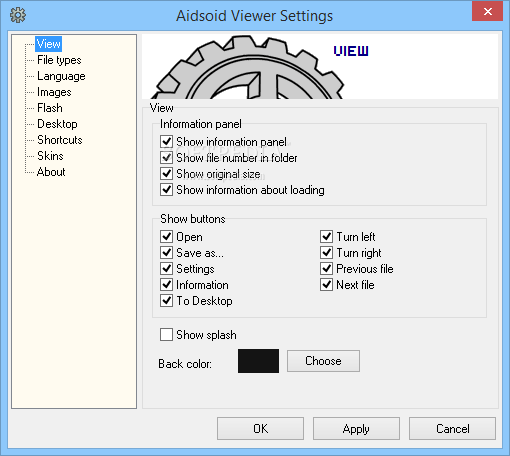Cancel the settings dialog

(452, 429)
